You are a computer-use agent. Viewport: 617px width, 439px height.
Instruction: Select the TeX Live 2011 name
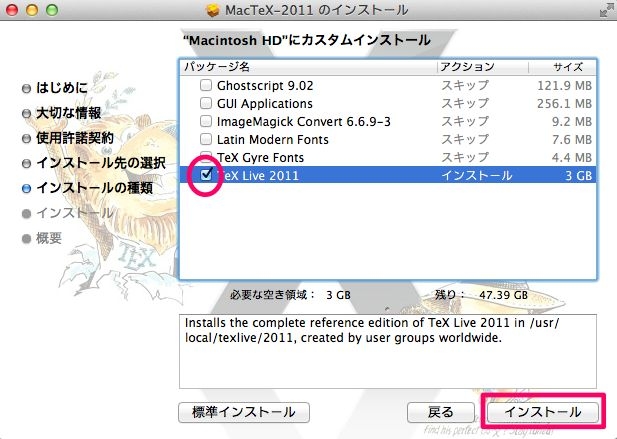[x=258, y=175]
